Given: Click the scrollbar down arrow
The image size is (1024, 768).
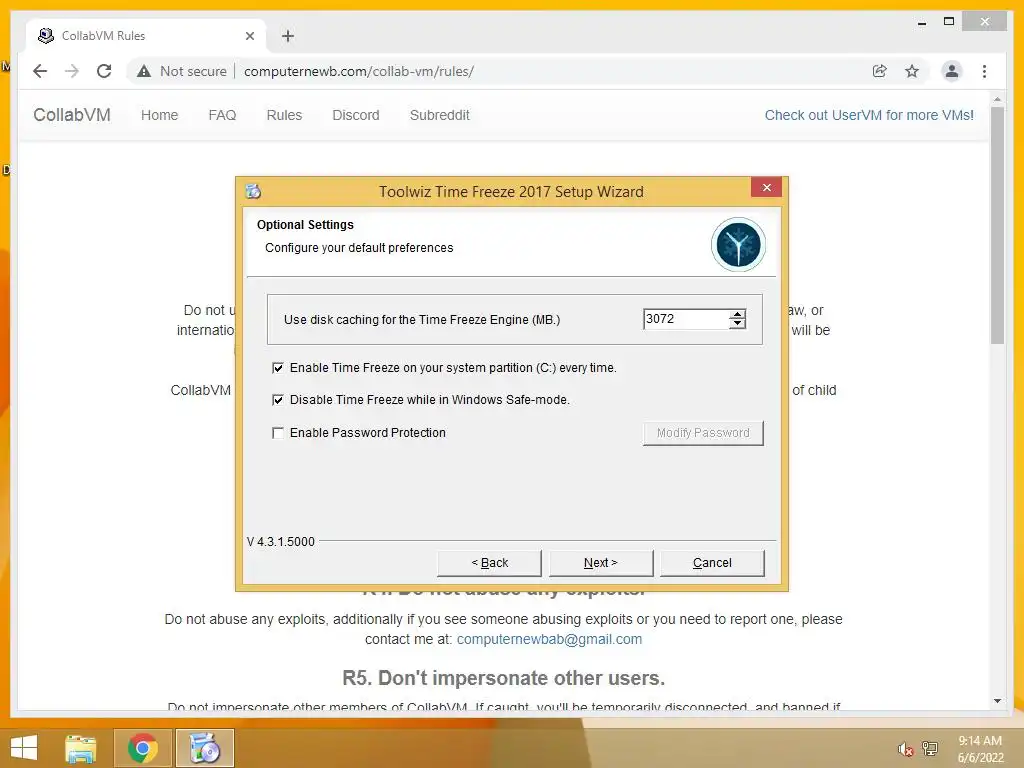Looking at the screenshot, I should 997,701.
